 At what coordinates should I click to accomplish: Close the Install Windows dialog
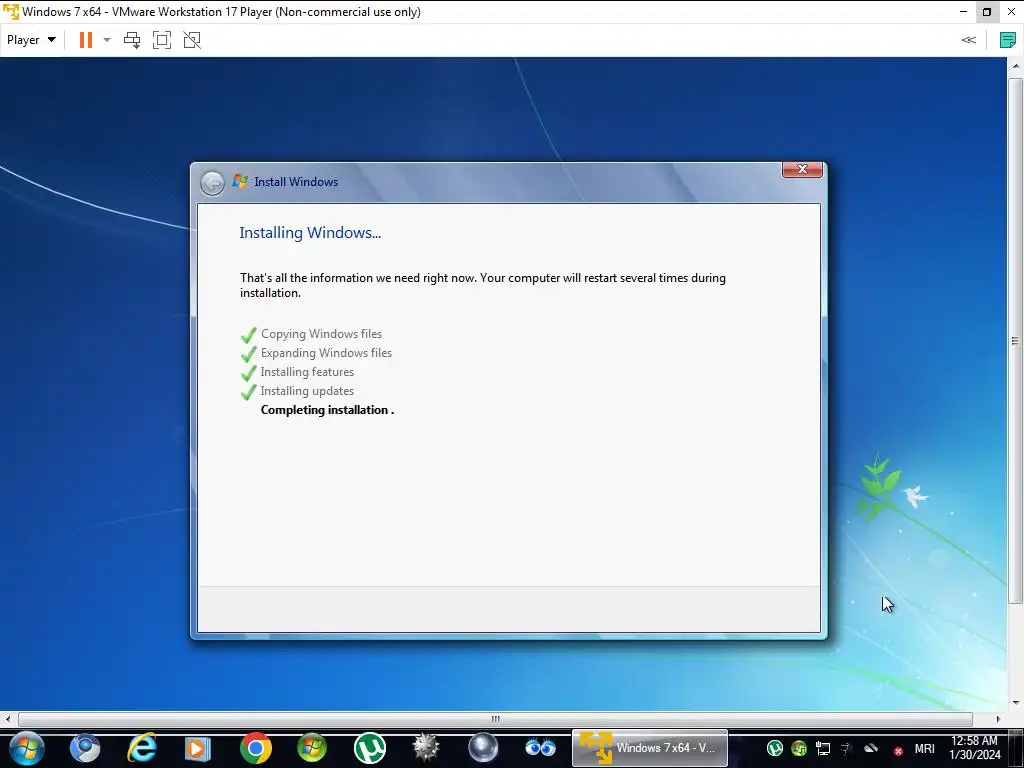click(802, 169)
